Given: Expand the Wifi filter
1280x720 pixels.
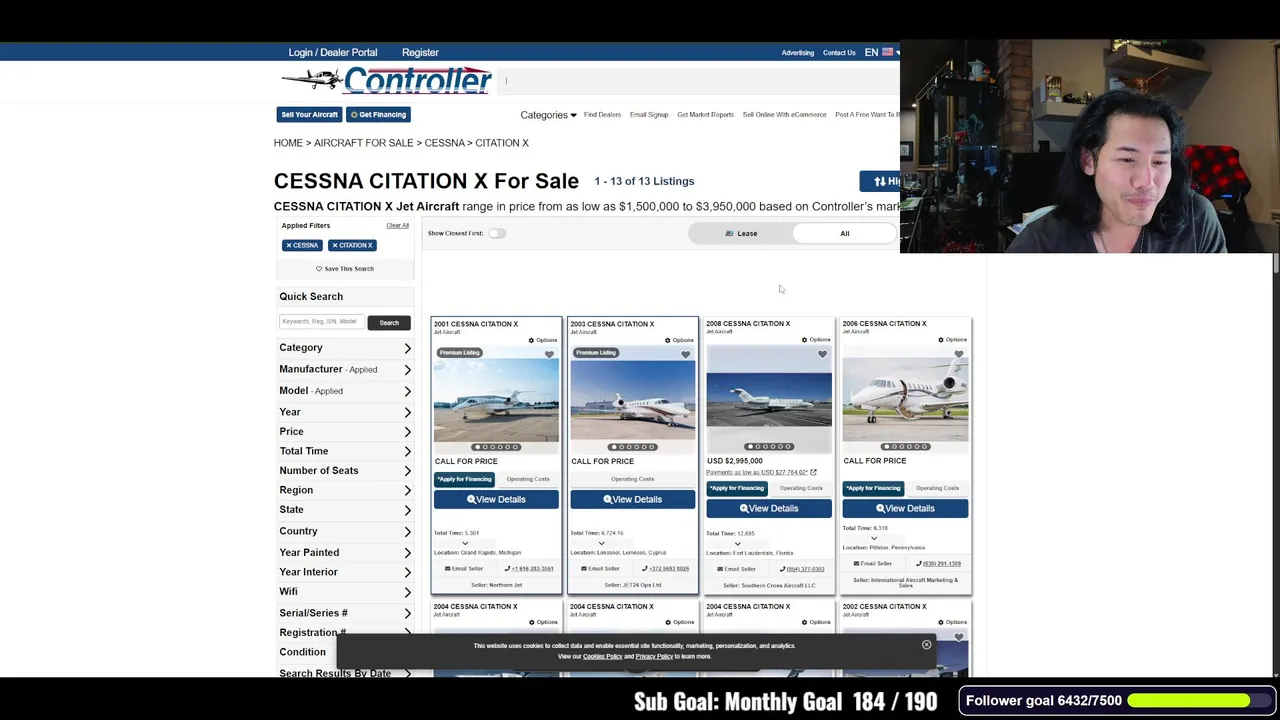Looking at the screenshot, I should tap(345, 592).
